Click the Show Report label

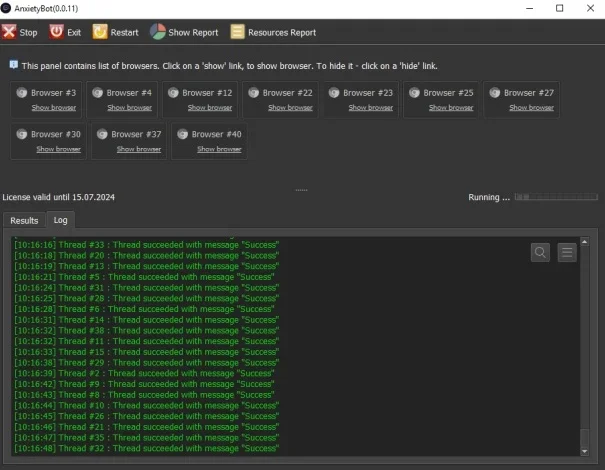(193, 33)
